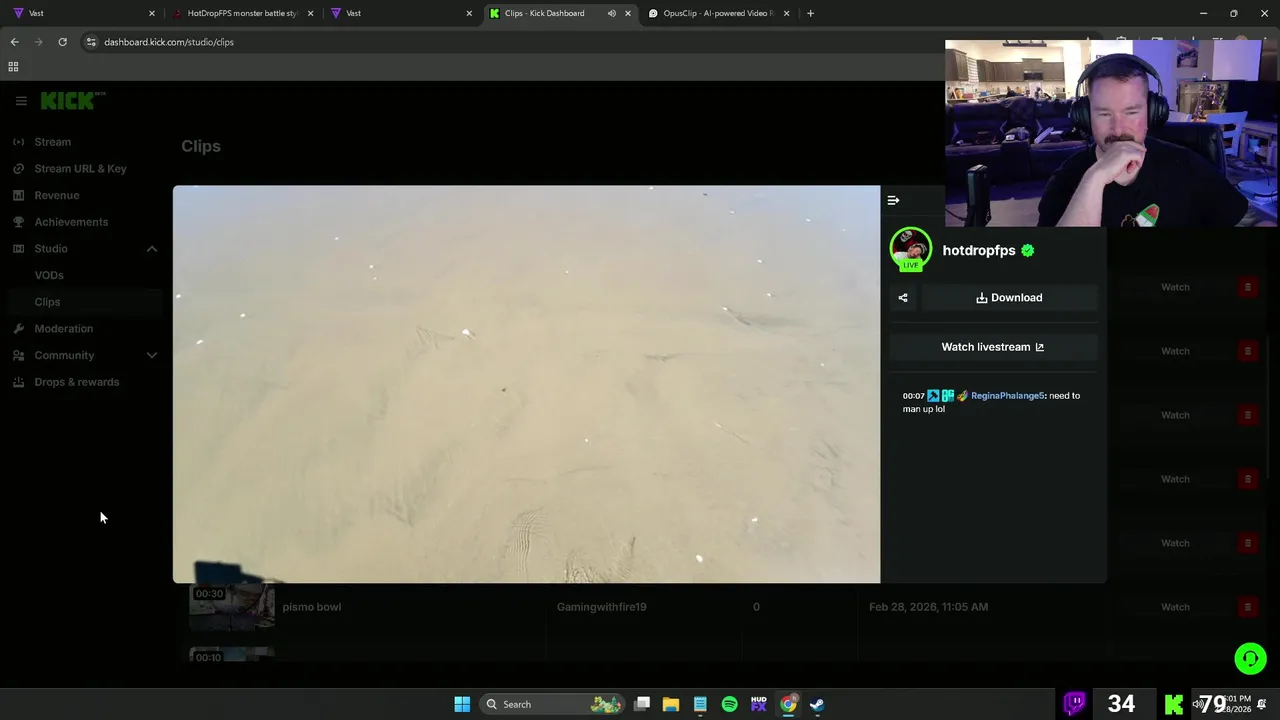Collapse the clip side panel icon
Viewport: 1280px width, 720px height.
[x=893, y=200]
